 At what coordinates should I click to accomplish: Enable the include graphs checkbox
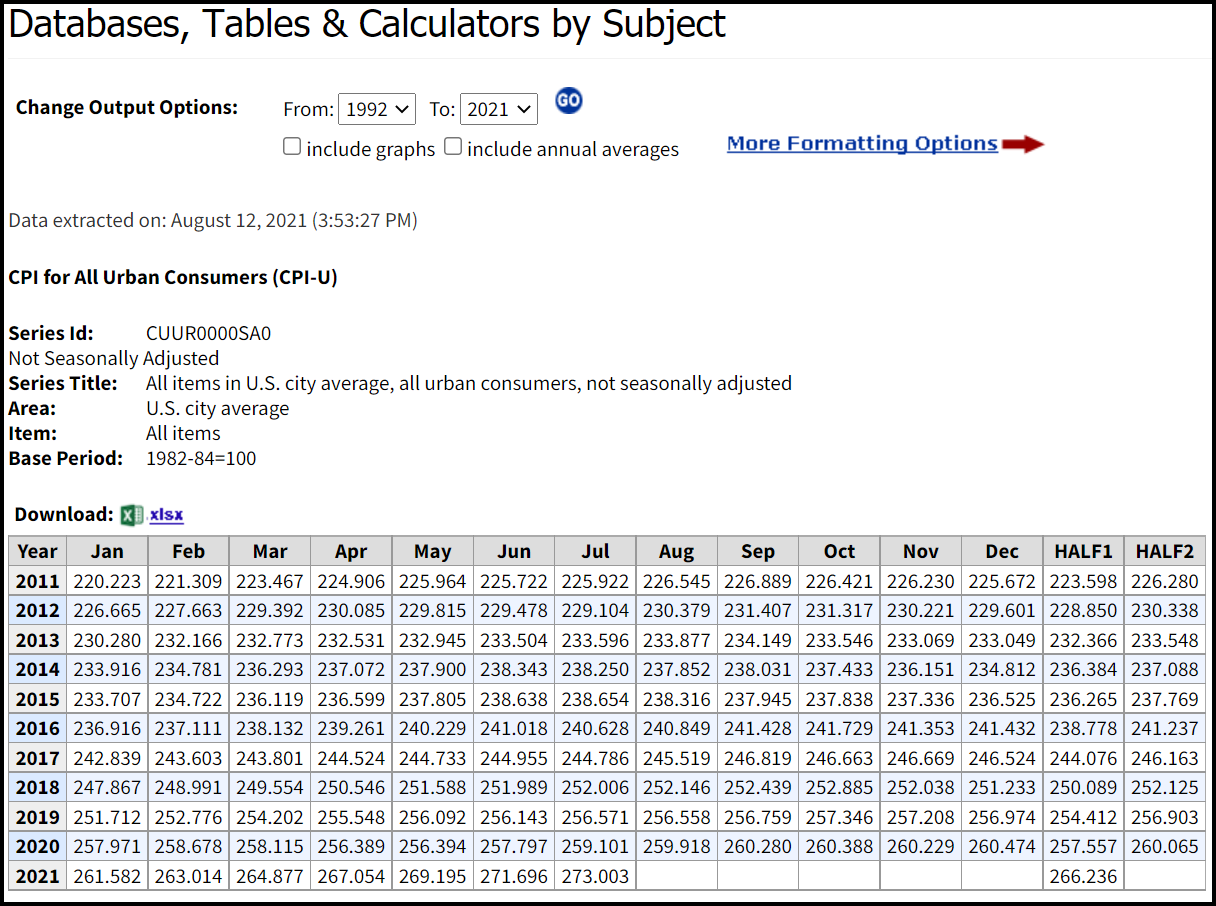pos(292,147)
